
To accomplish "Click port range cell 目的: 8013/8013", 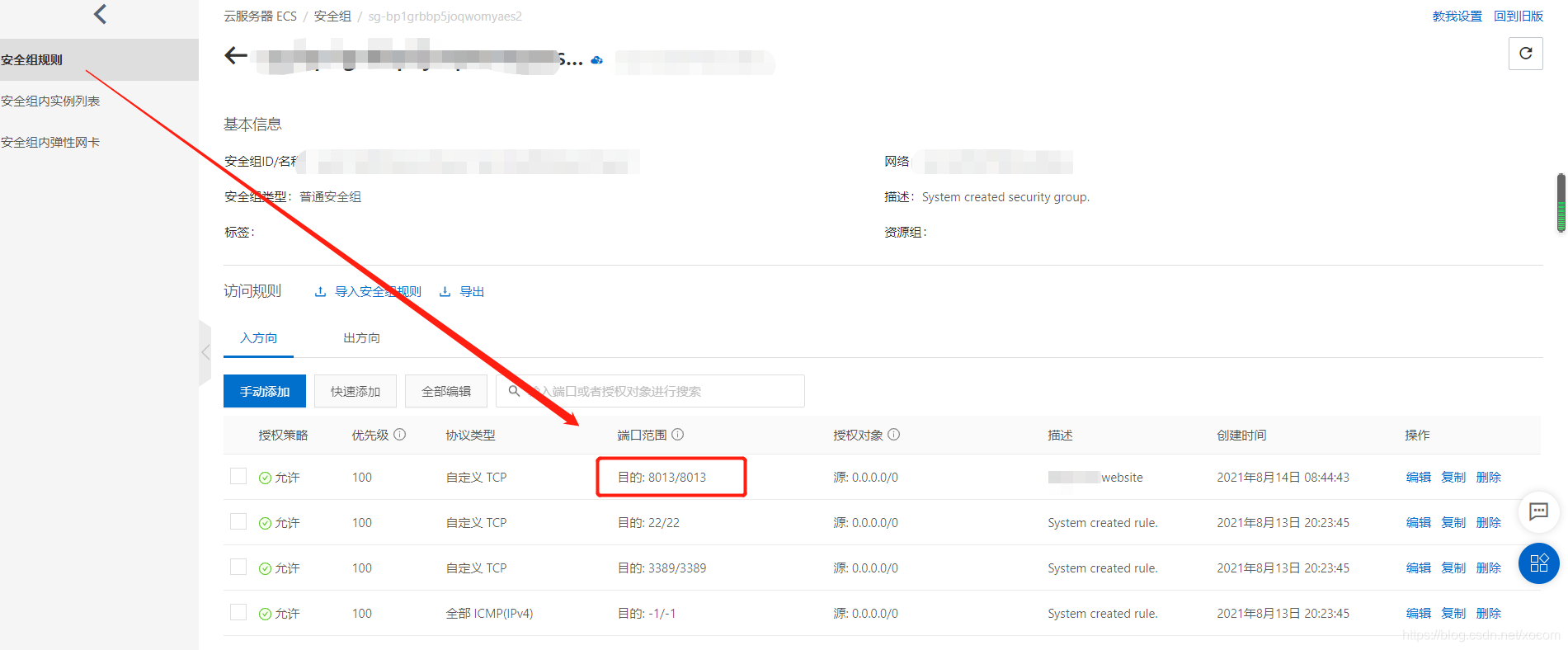I will (662, 478).
